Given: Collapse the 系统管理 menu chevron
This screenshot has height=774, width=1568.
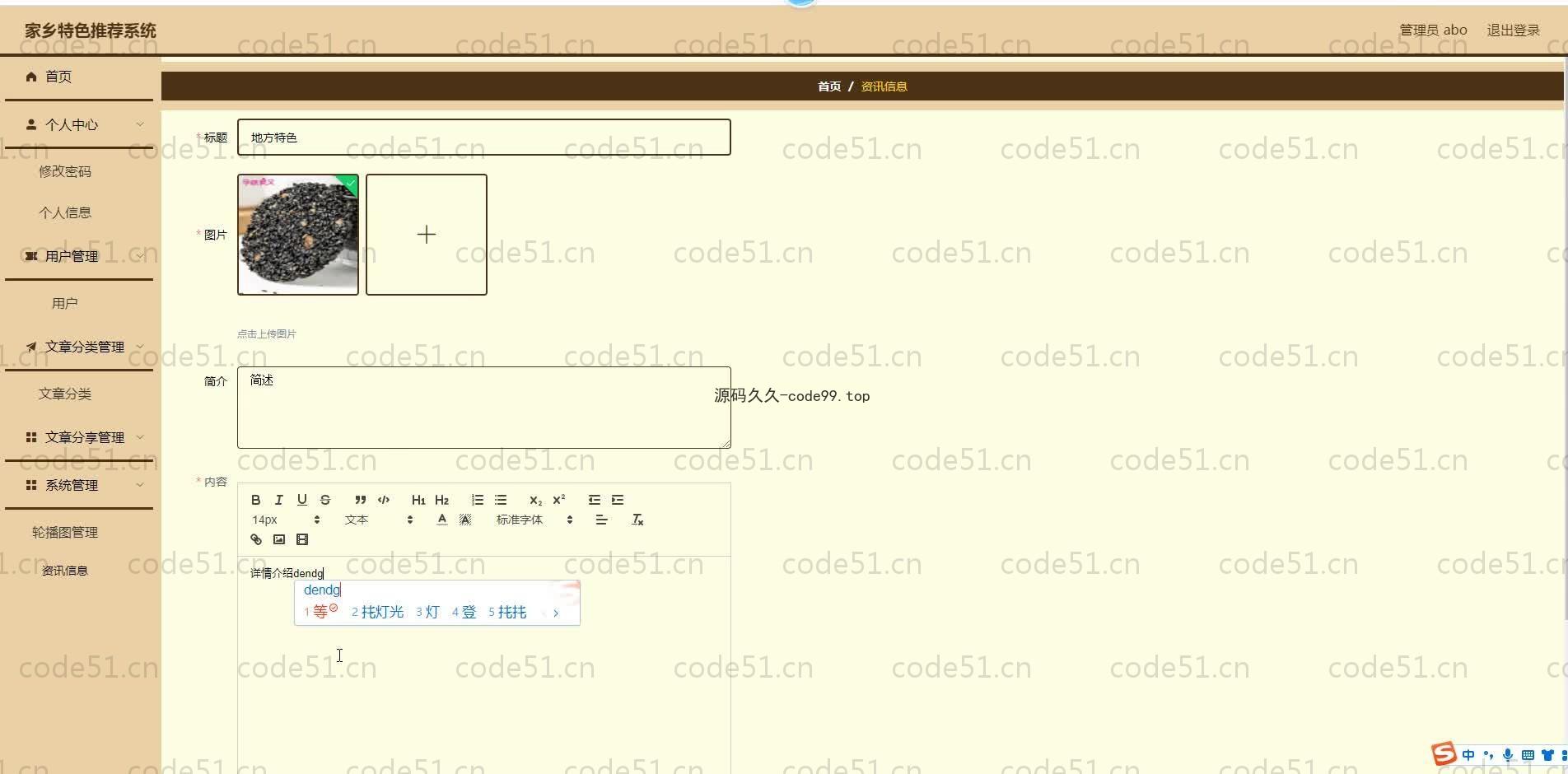Looking at the screenshot, I should [140, 485].
